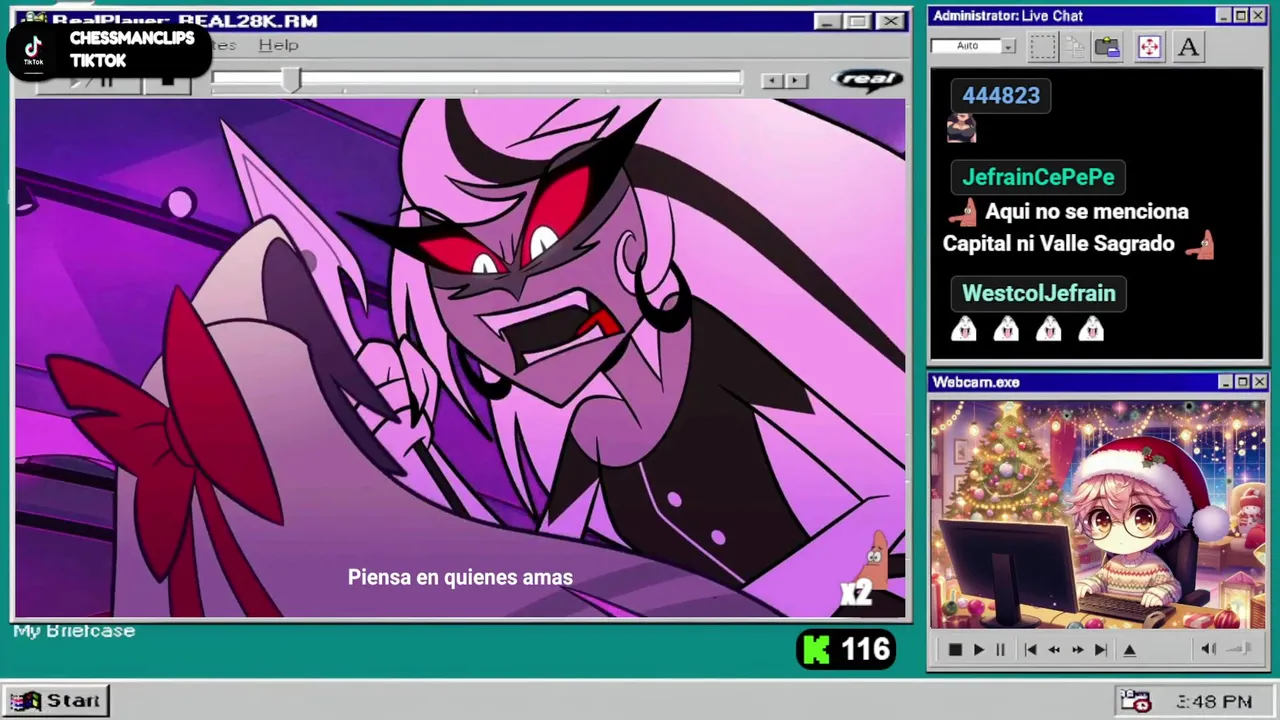Click the first ghost emote under WestcolJefrain
The height and width of the screenshot is (720, 1280).
pyautogui.click(x=963, y=328)
